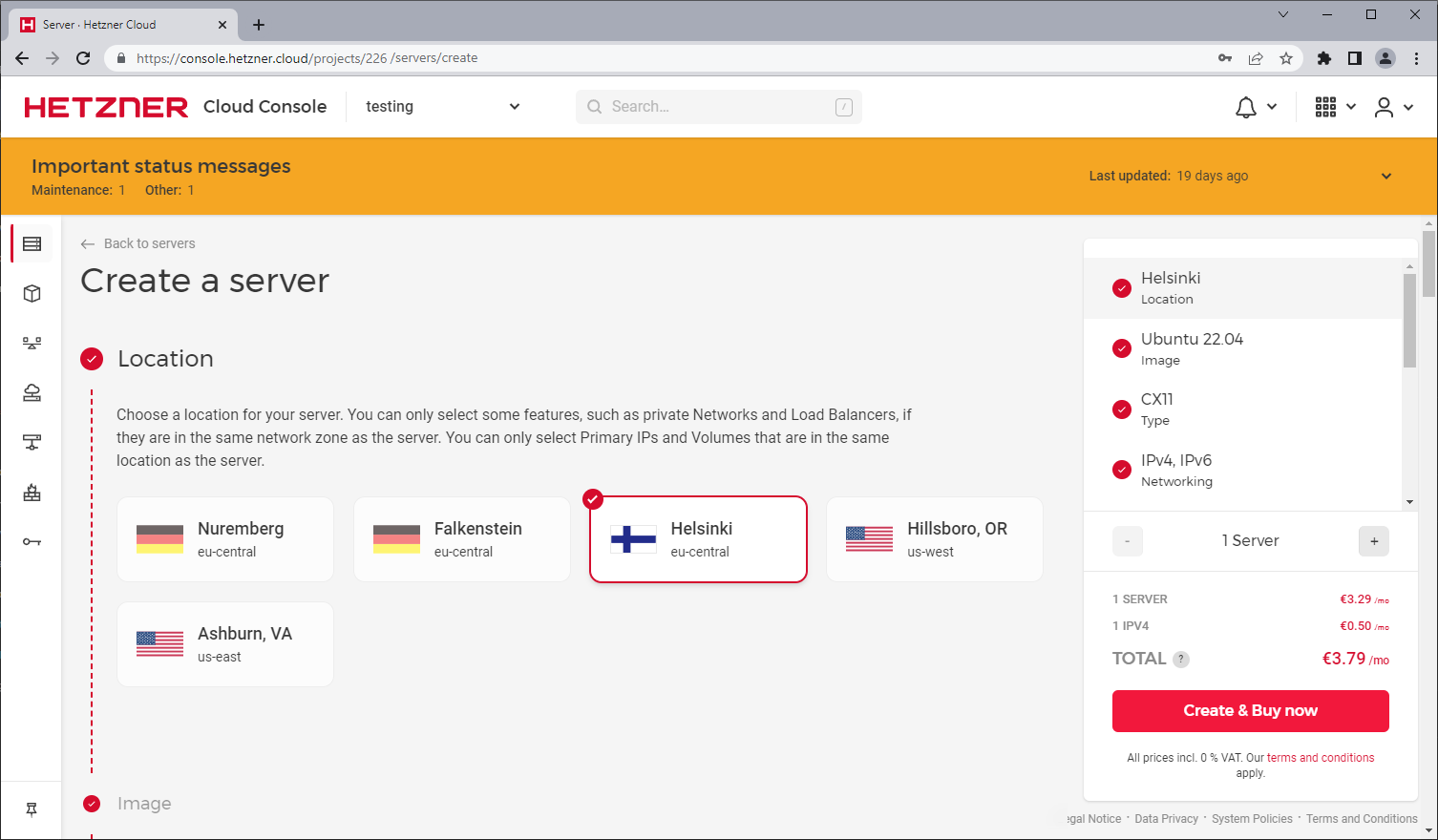Expand the Important status messages banner
Viewport: 1438px width, 840px height.
1386,176
